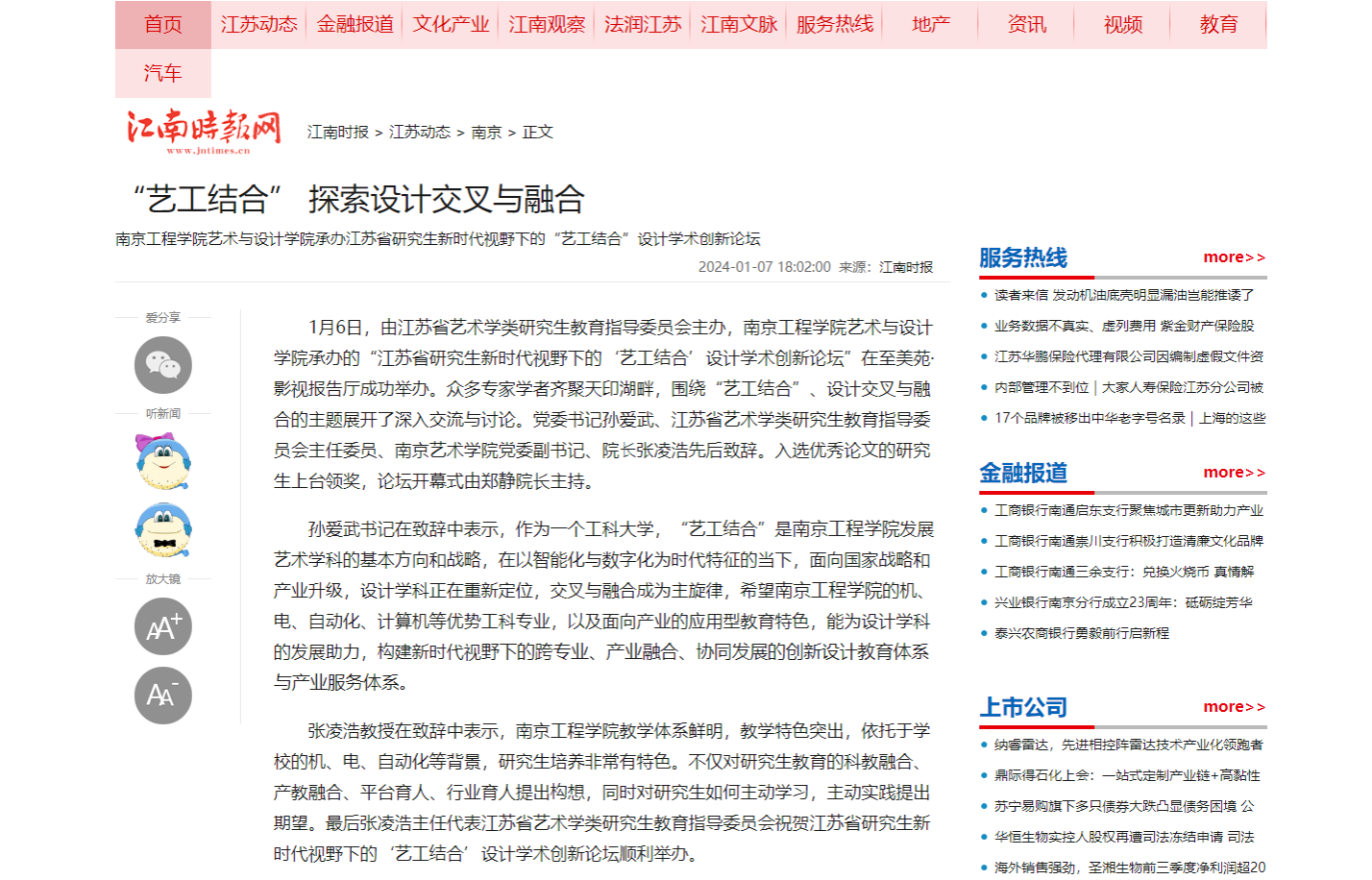Expand 上市公司 section via more link
The image size is (1372, 880).
point(1234,707)
